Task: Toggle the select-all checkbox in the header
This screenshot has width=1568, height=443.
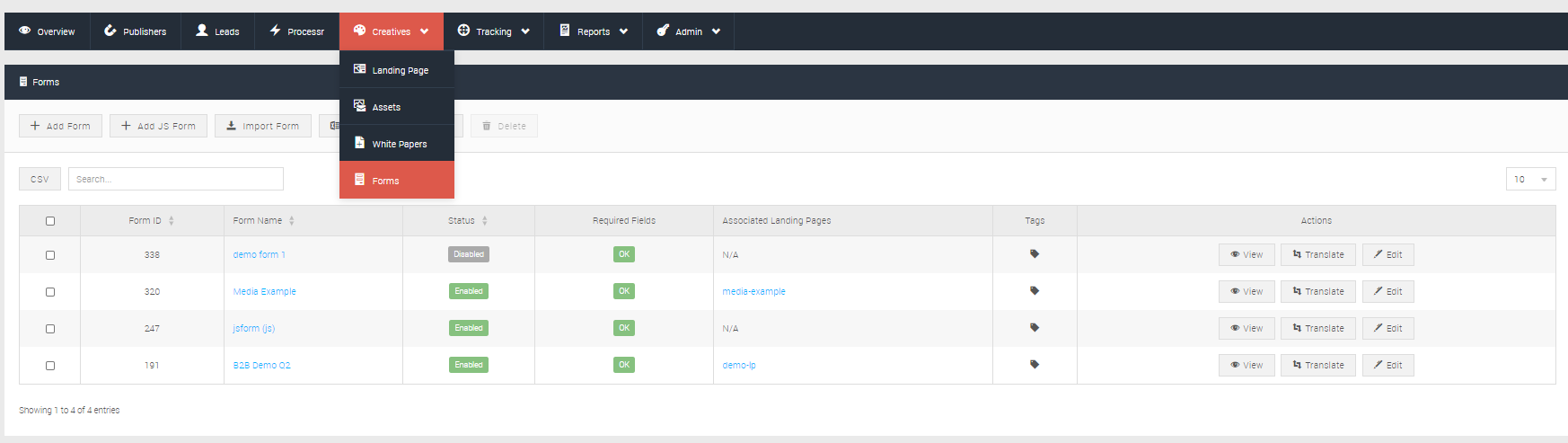Action: click(50, 221)
